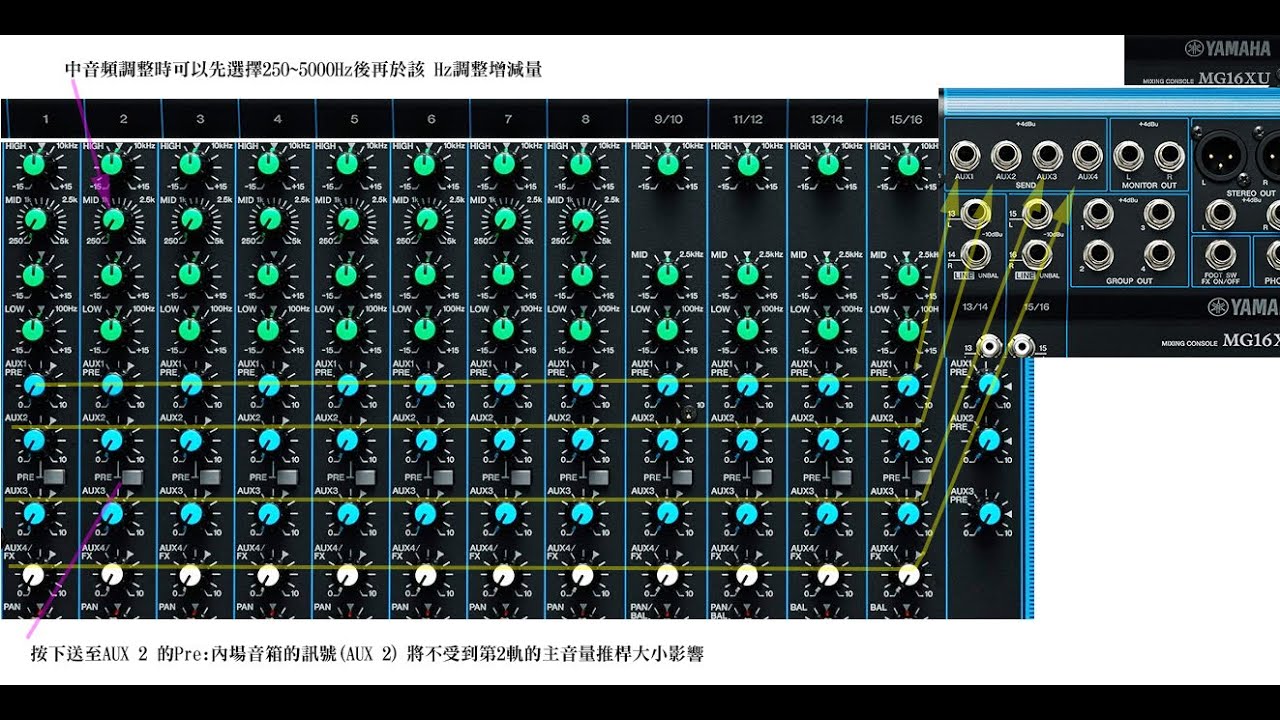Click the "GROUP OUT" panel label
This screenshot has width=1280, height=720.
1129,281
